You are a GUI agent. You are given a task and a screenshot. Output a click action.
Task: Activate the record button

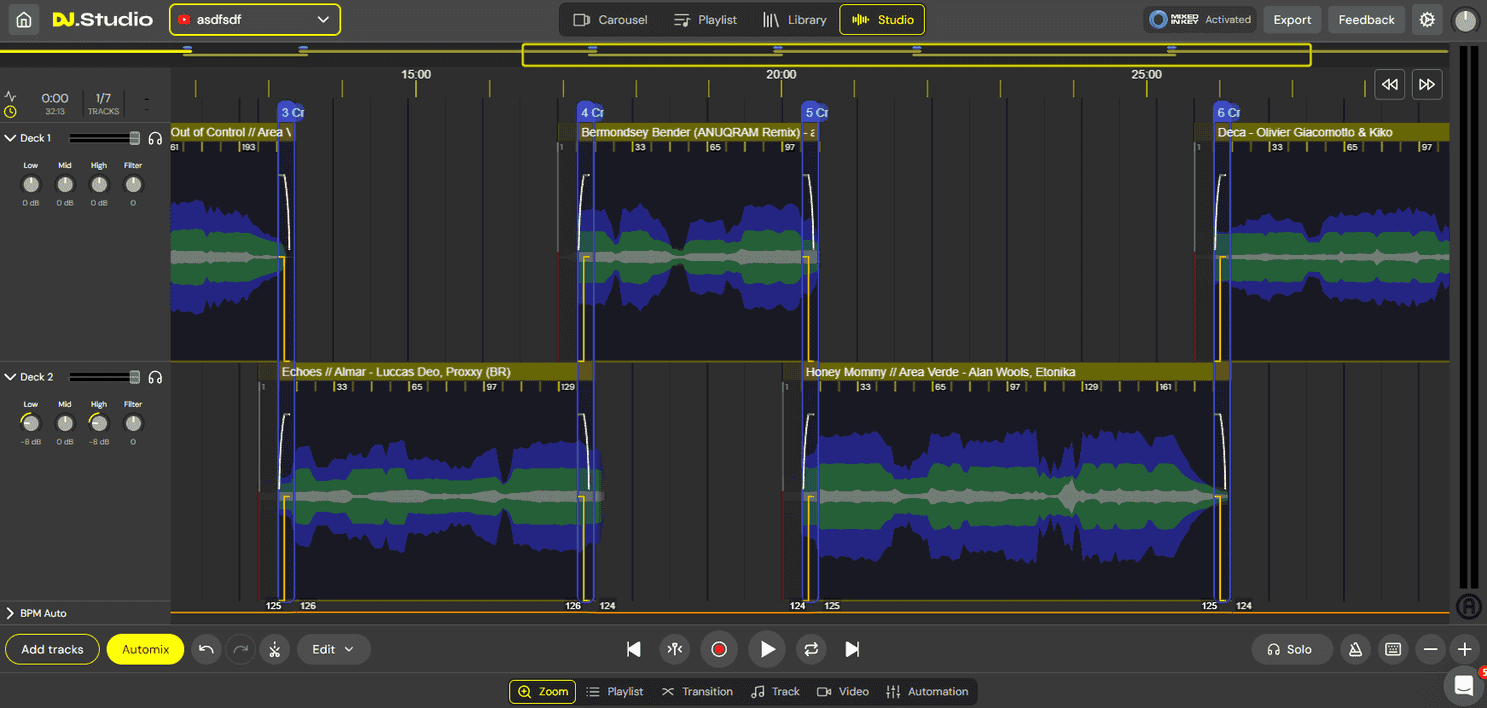point(719,649)
